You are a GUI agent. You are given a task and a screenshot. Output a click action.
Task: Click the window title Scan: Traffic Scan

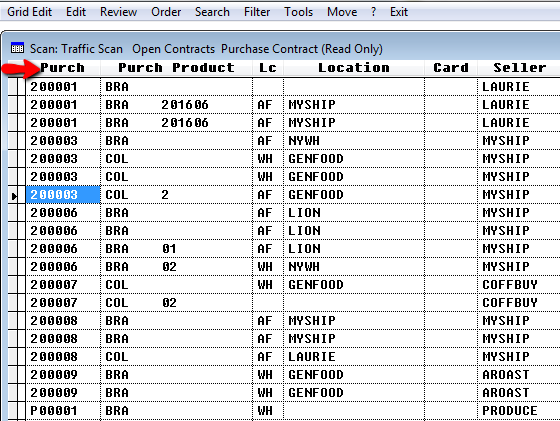[76, 49]
